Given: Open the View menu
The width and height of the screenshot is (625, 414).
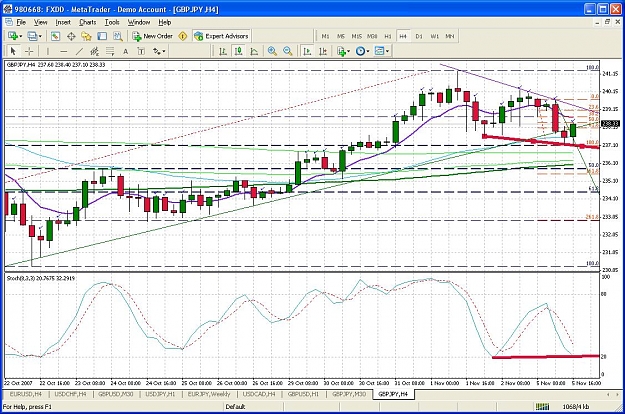Looking at the screenshot, I should [x=40, y=22].
